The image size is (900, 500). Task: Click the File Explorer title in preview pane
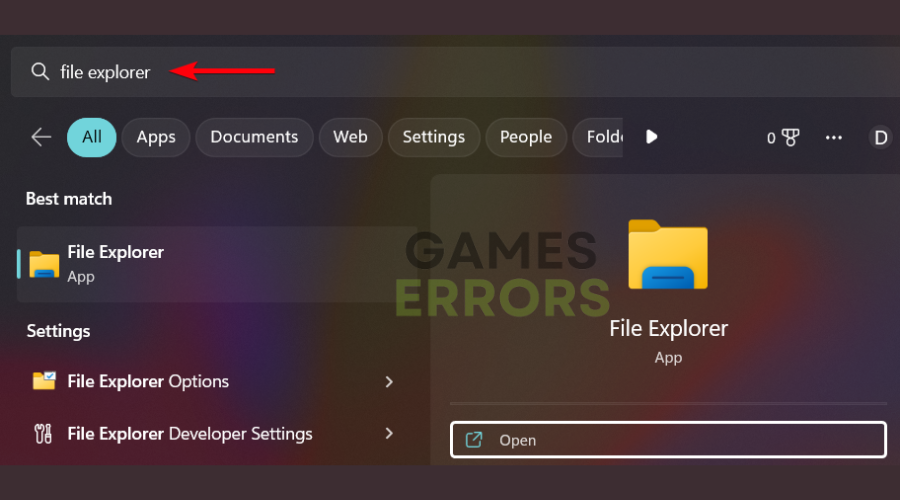pyautogui.click(x=669, y=329)
